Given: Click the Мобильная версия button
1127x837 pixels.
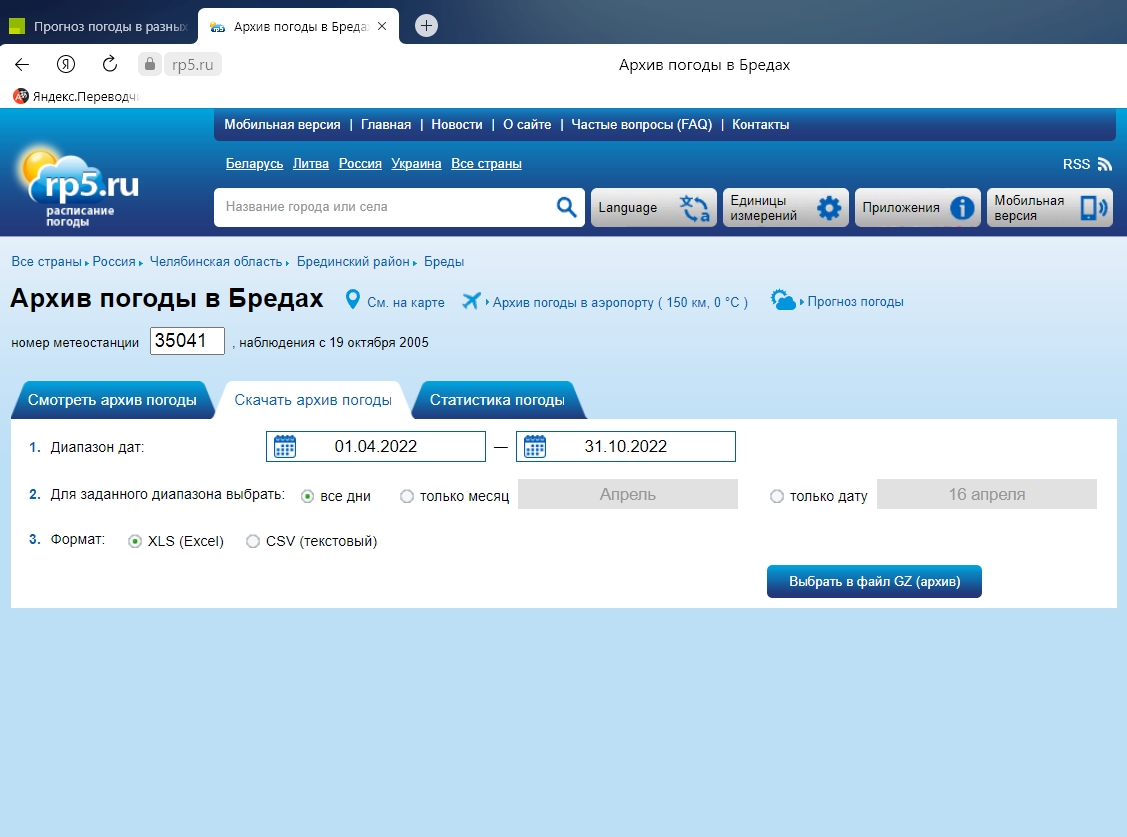Looking at the screenshot, I should pos(1049,208).
